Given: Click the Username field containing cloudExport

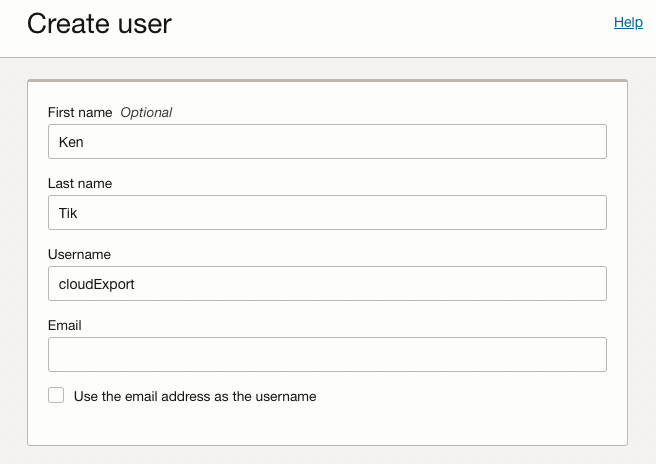Looking at the screenshot, I should 327,284.
